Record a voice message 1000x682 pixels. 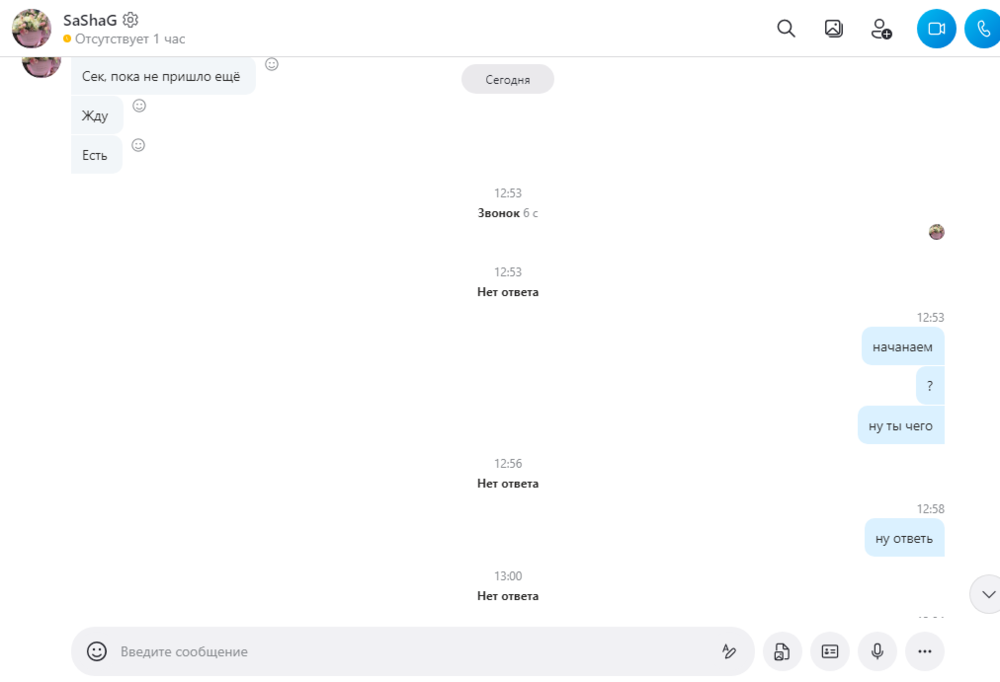coord(877,651)
